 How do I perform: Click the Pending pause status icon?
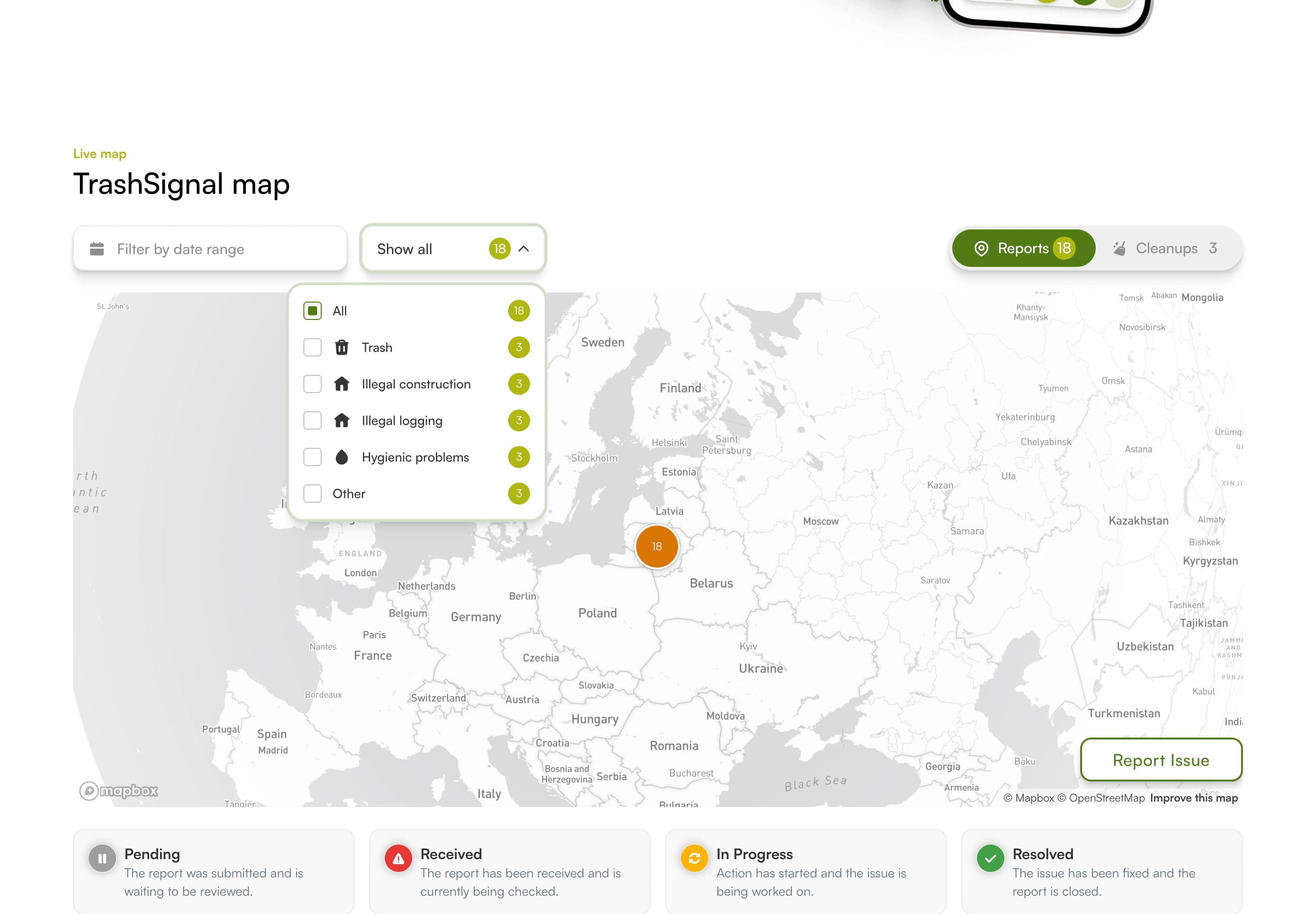(x=102, y=858)
